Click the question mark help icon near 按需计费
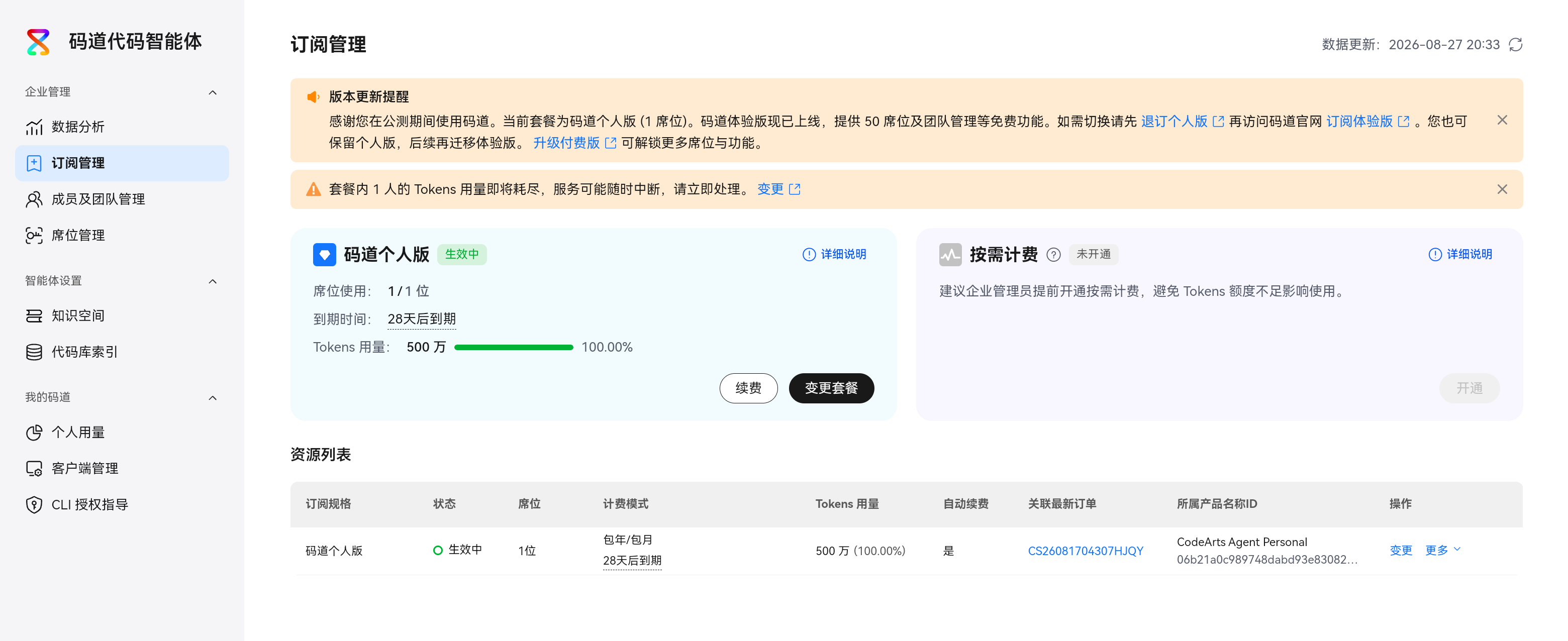This screenshot has height=641, width=1568. pyautogui.click(x=1054, y=255)
